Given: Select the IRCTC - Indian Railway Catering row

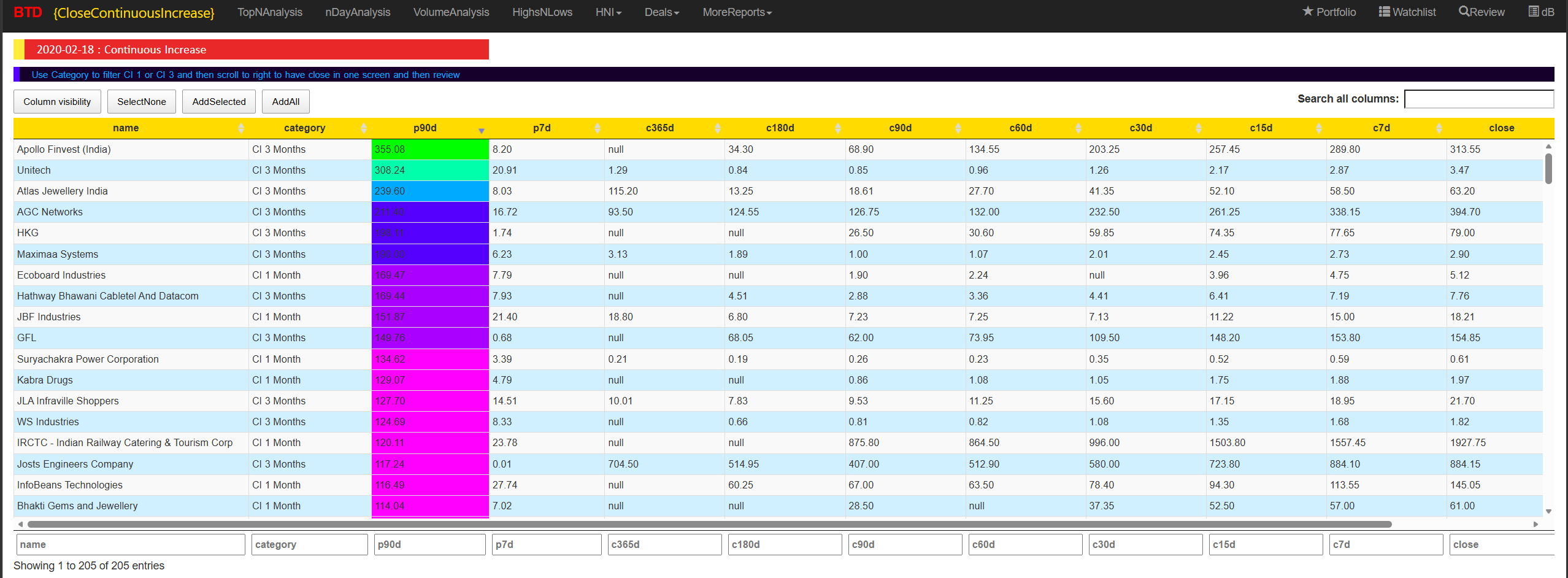Looking at the screenshot, I should [x=778, y=442].
